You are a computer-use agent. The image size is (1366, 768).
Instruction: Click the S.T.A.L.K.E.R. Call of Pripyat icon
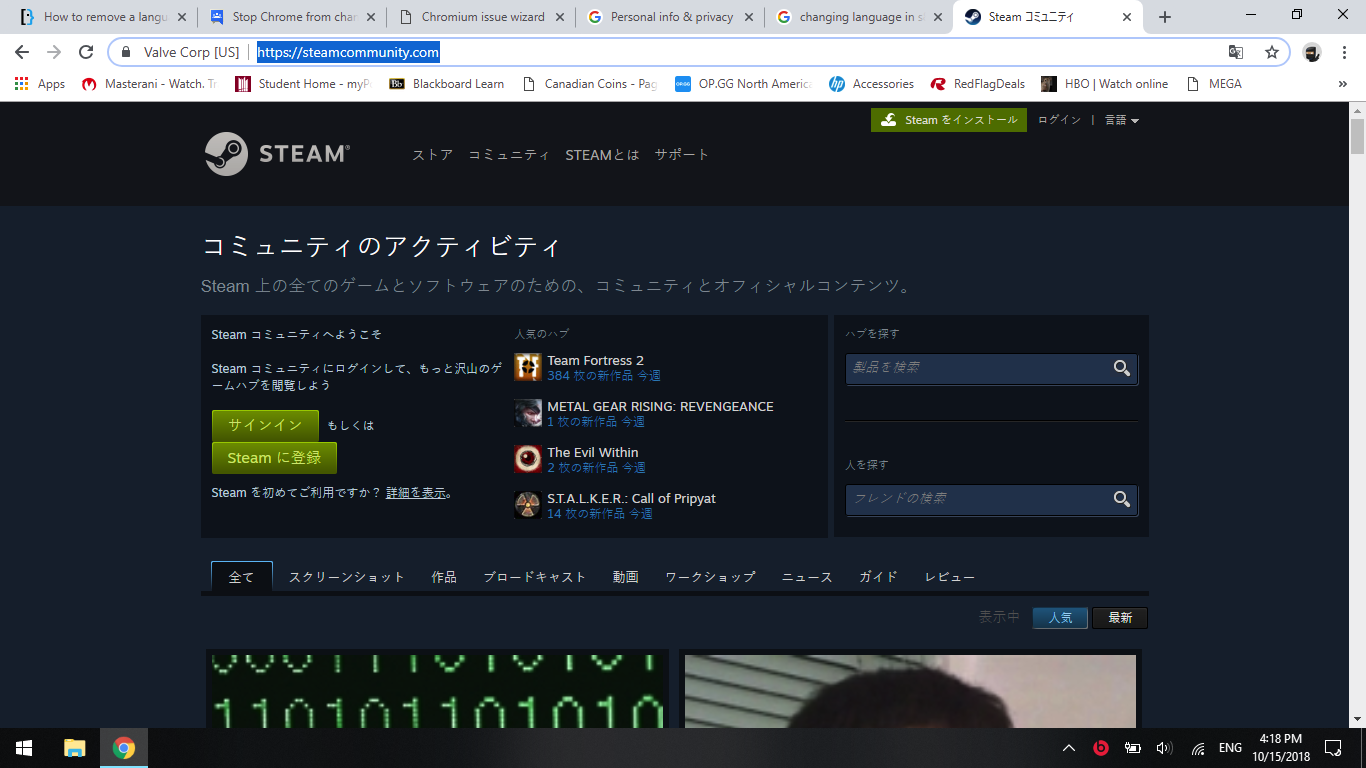tap(528, 505)
